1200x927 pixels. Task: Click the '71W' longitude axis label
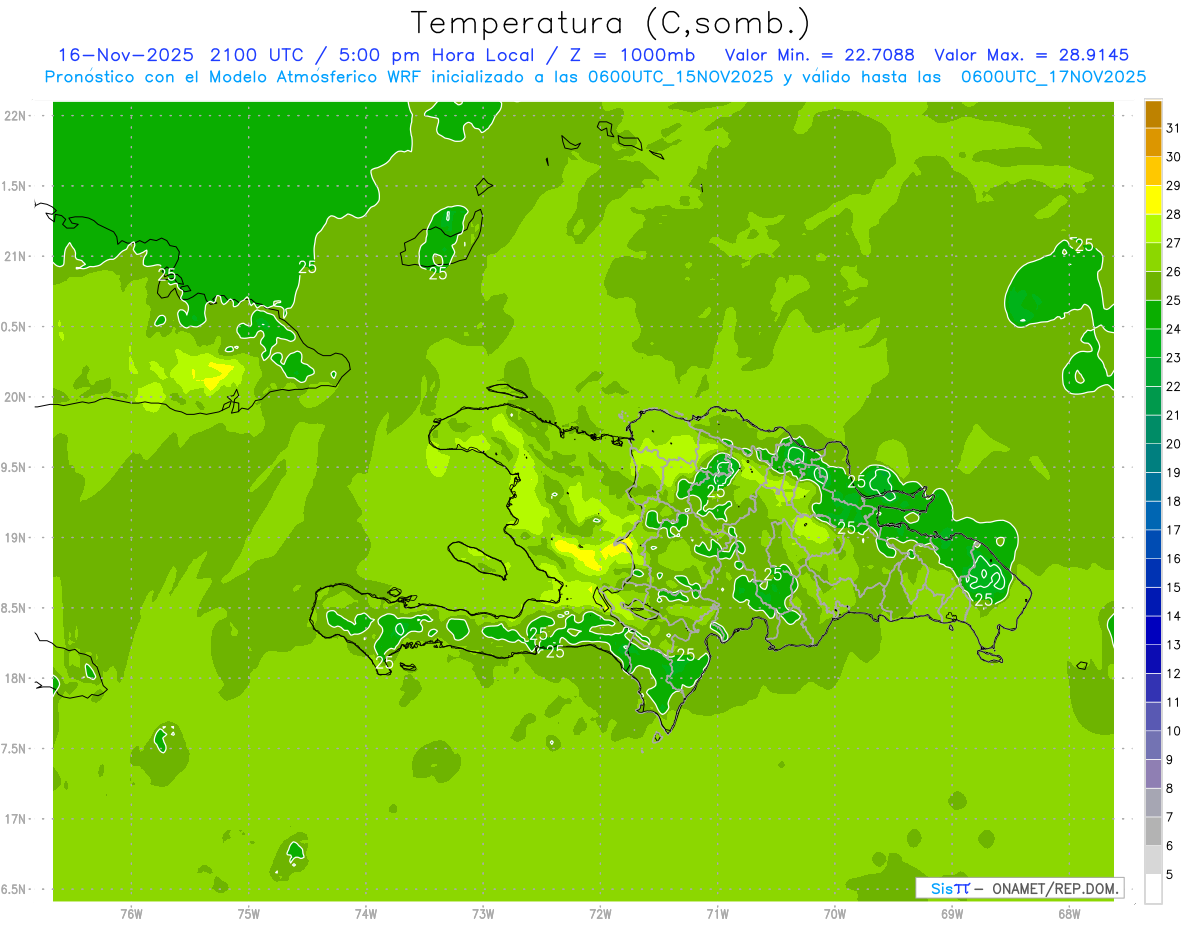point(717,913)
